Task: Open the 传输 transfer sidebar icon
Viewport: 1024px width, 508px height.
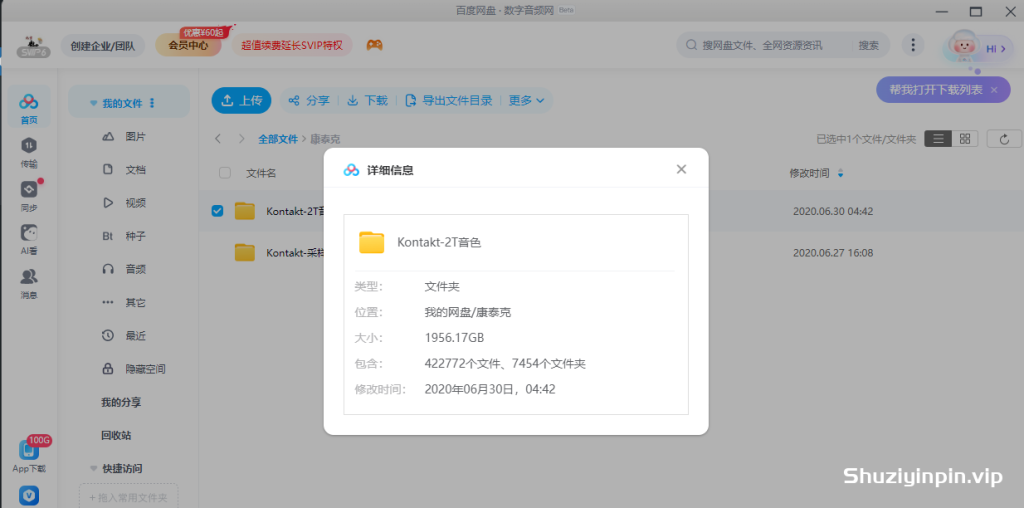Action: (x=29, y=152)
